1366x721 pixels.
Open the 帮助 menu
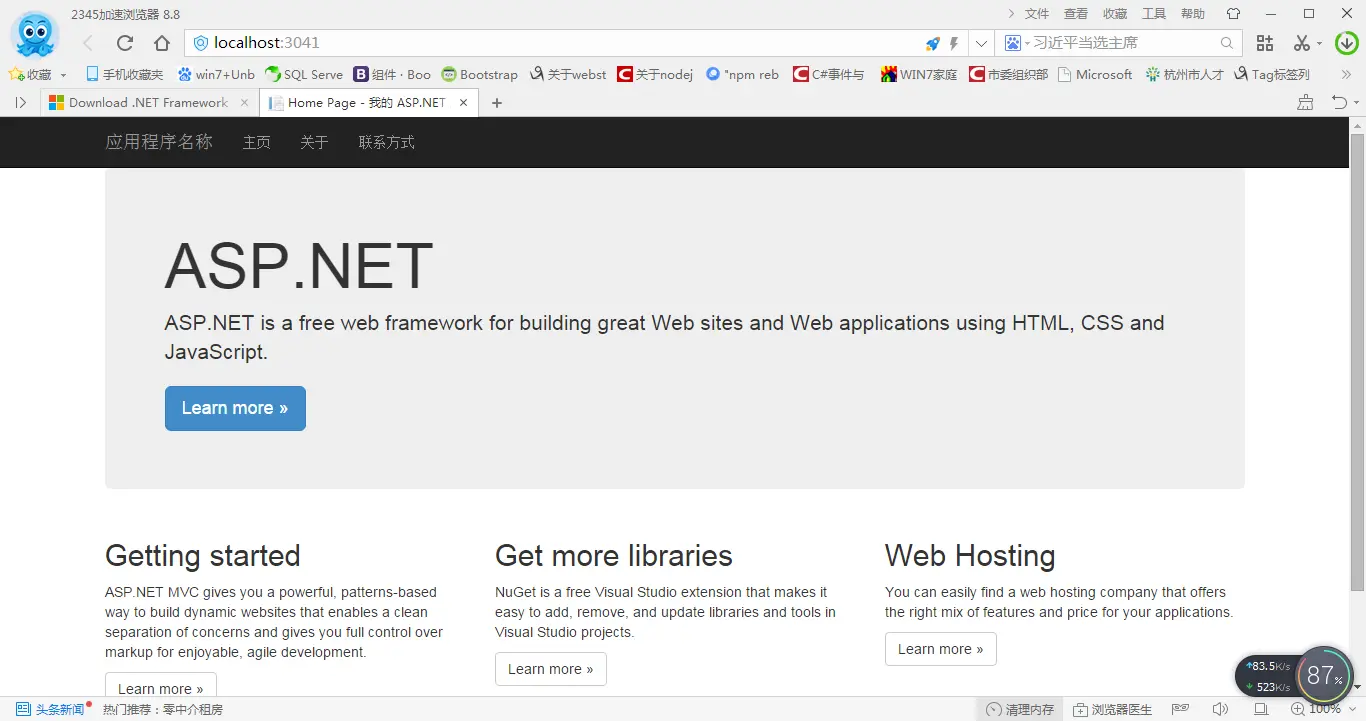pyautogui.click(x=1193, y=14)
